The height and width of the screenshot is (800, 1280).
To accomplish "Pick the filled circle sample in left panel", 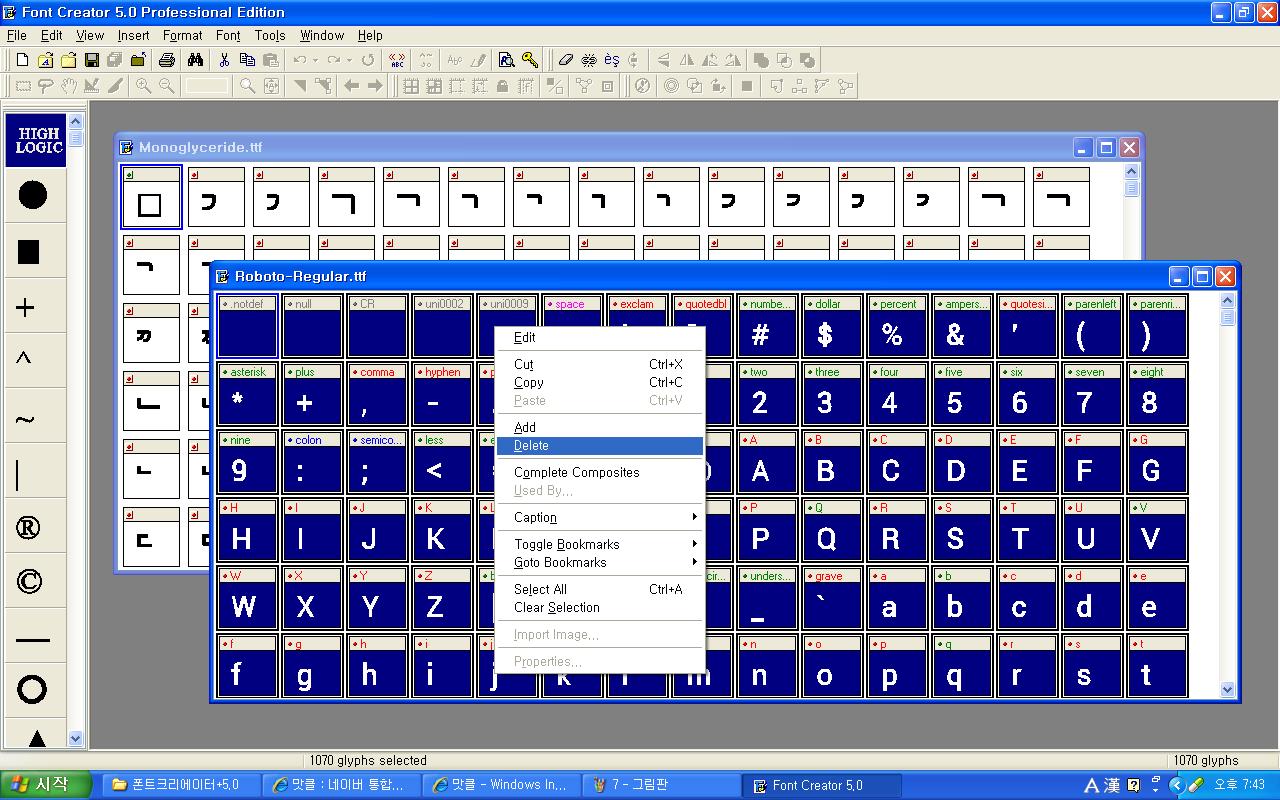I will pos(33,195).
